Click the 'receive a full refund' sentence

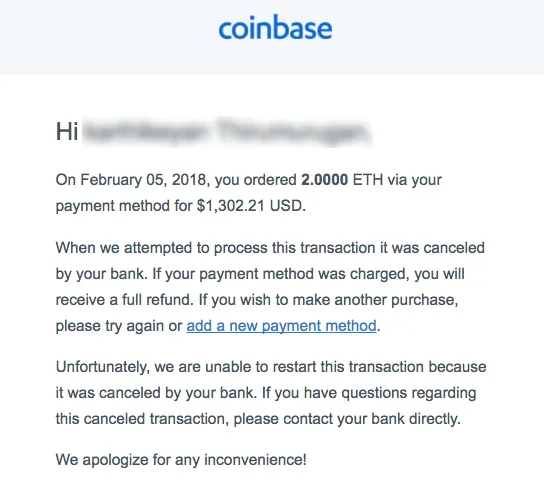click(x=125, y=300)
